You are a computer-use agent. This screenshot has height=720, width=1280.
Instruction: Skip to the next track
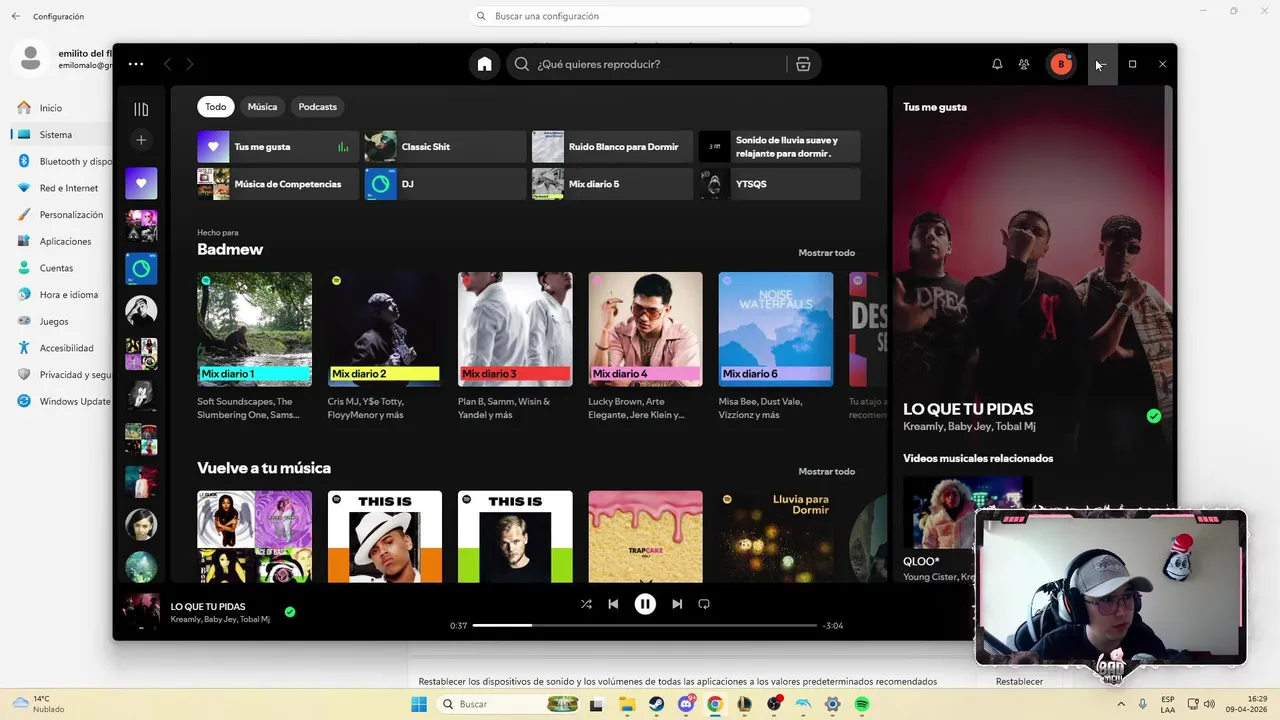pyautogui.click(x=677, y=604)
